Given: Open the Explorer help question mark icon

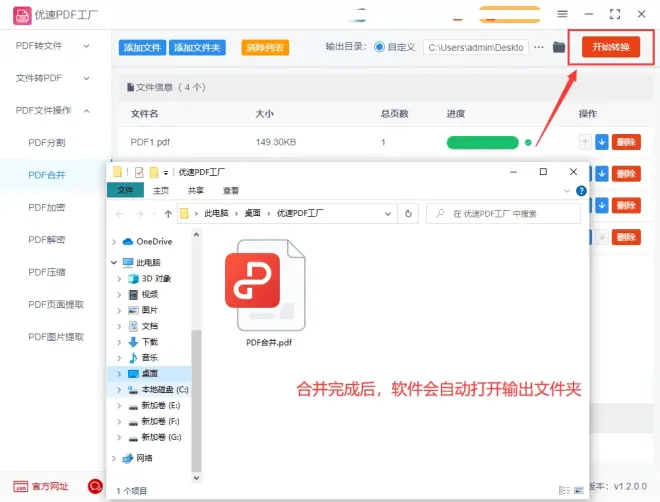Looking at the screenshot, I should click(581, 191).
